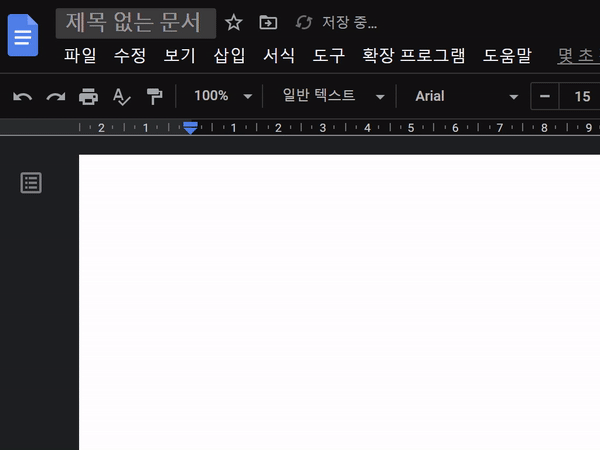The width and height of the screenshot is (600, 450).
Task: Open the last edit history link
Action: [578, 56]
